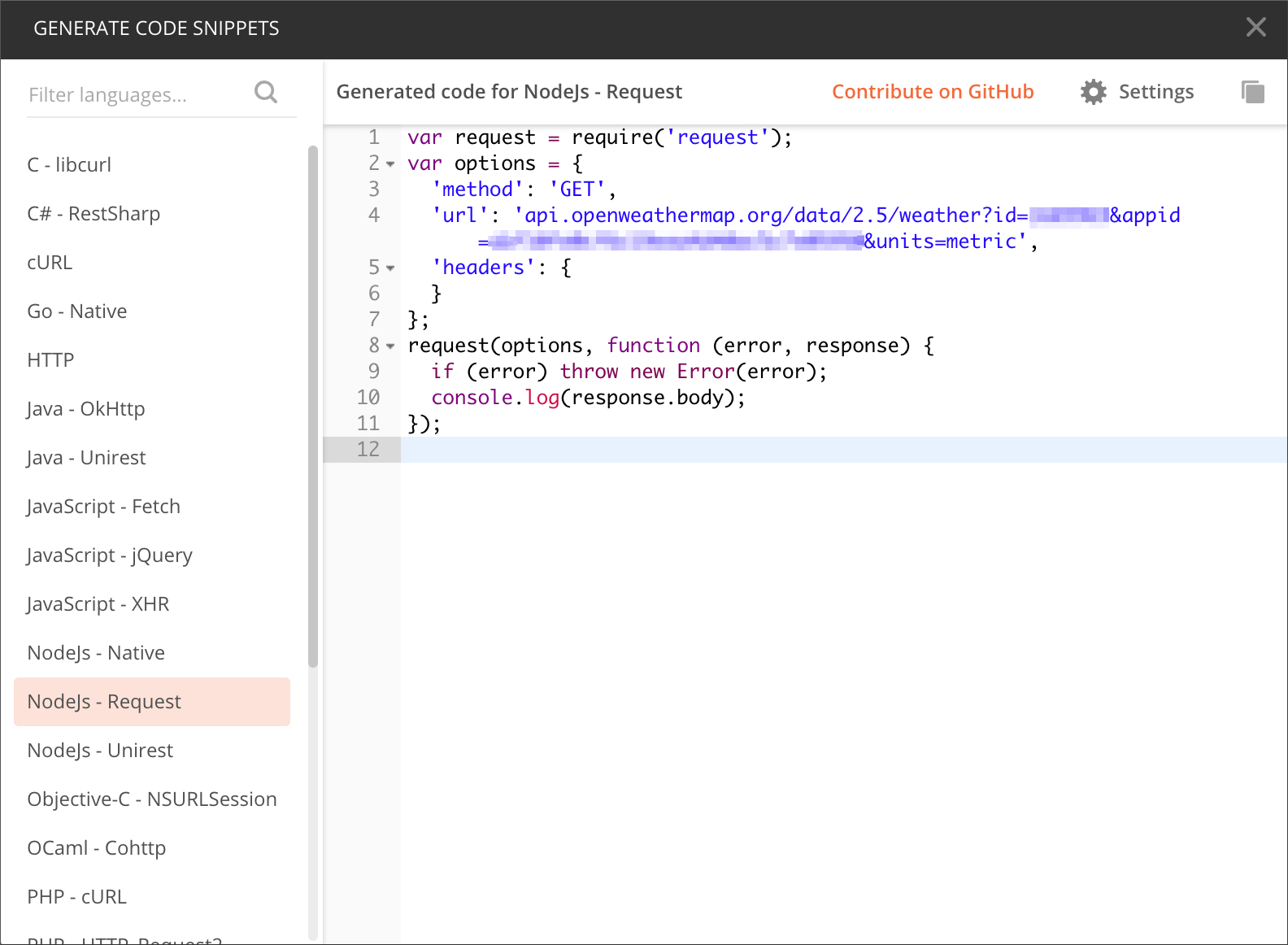Image resolution: width=1288 pixels, height=945 pixels.
Task: Fold the request callback on line 8
Action: click(390, 346)
